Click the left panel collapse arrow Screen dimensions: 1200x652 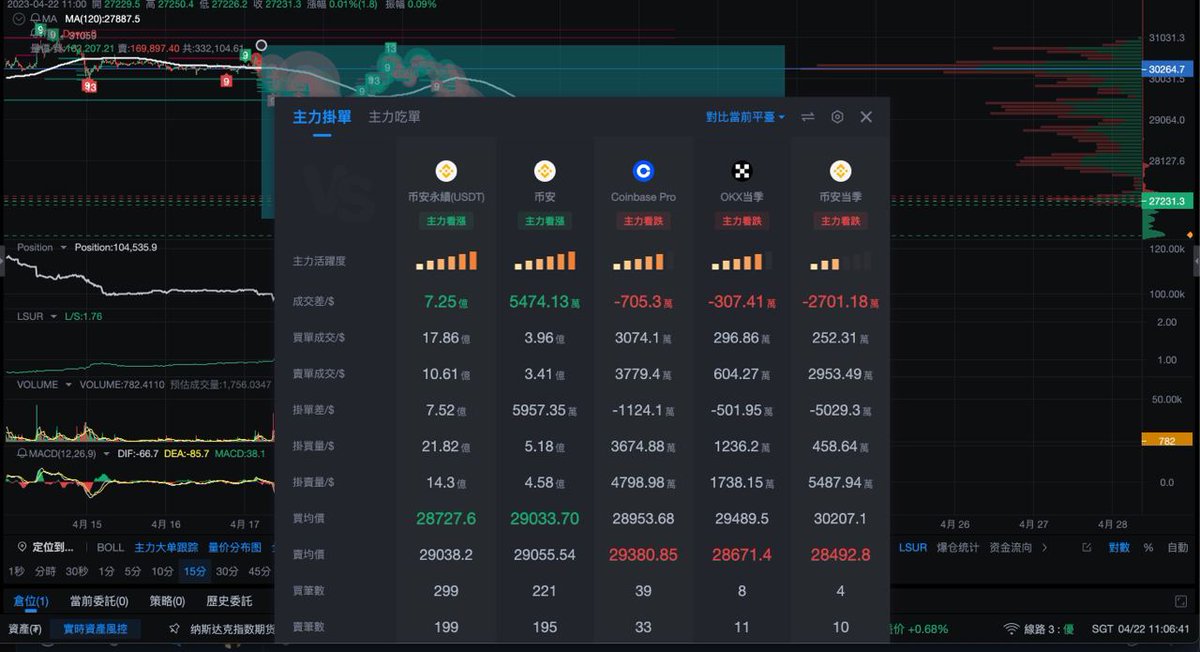(3, 262)
